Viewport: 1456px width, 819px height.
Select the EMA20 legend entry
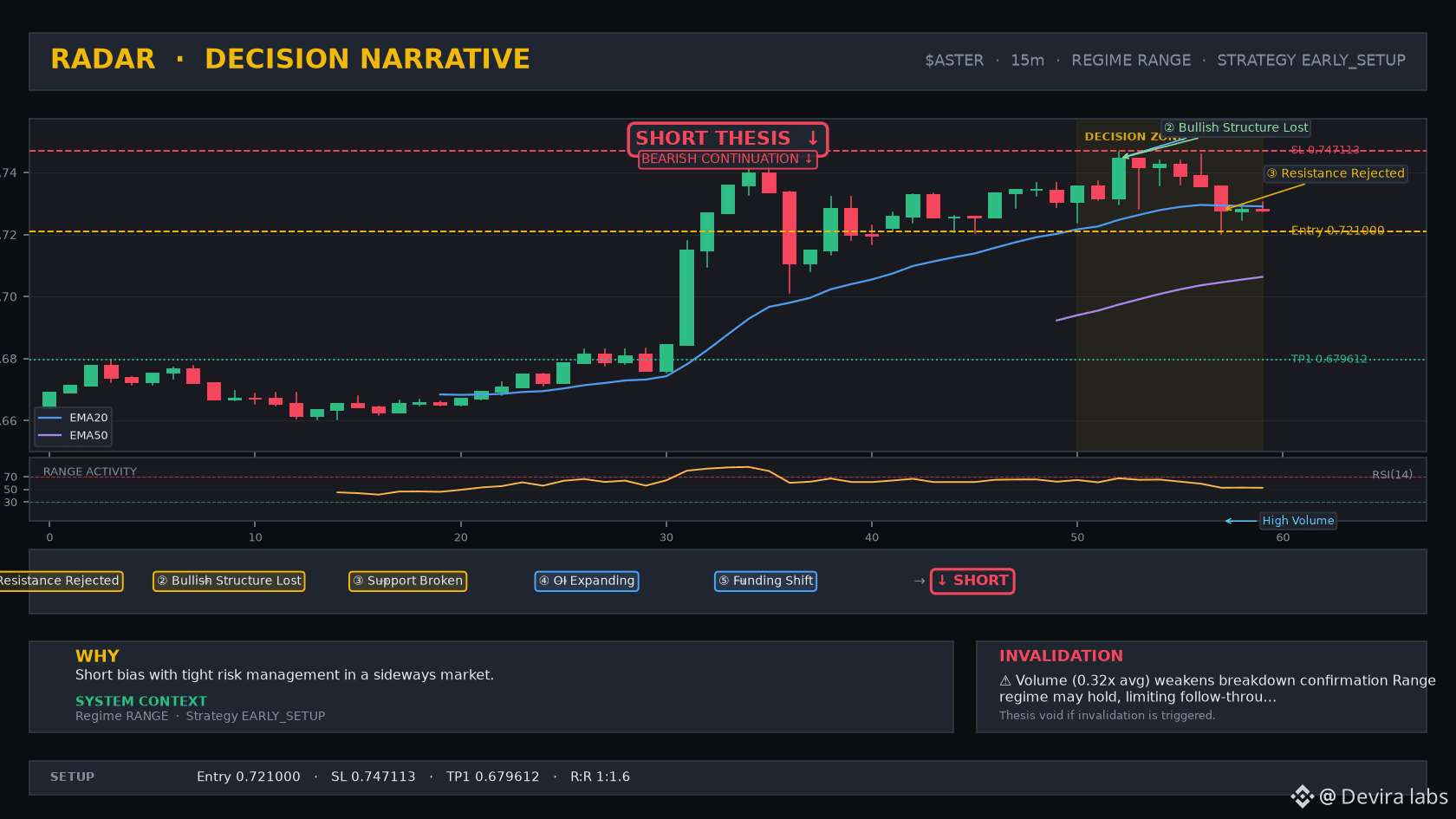(74, 418)
